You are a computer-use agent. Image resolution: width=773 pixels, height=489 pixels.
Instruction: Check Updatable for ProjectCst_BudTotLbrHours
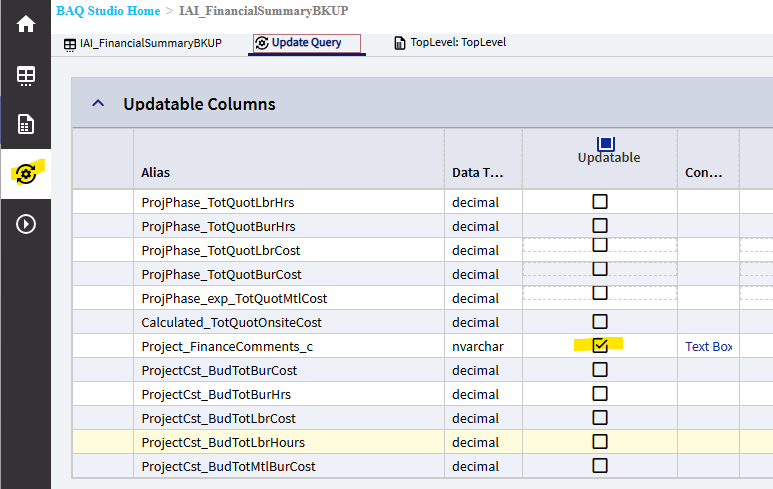(600, 442)
